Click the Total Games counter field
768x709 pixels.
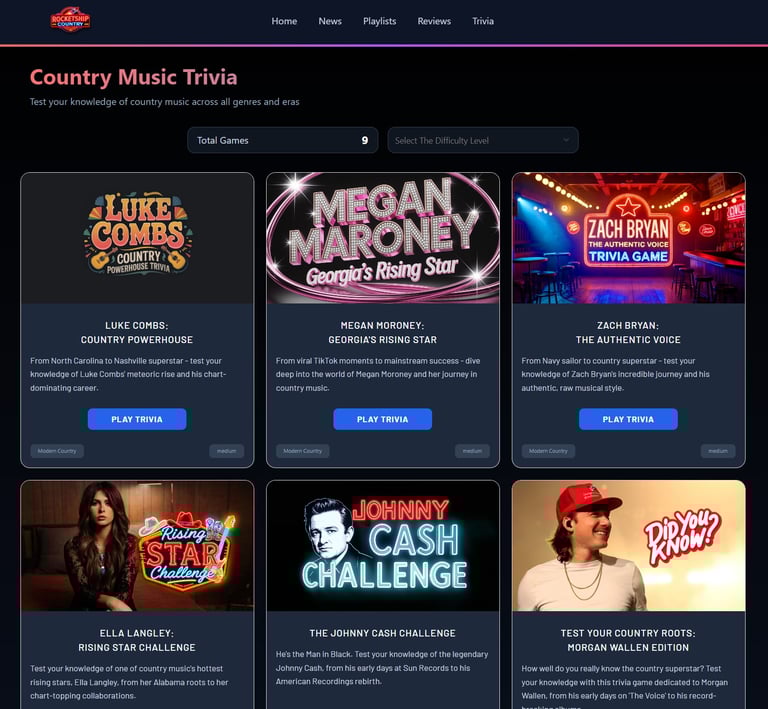[283, 141]
